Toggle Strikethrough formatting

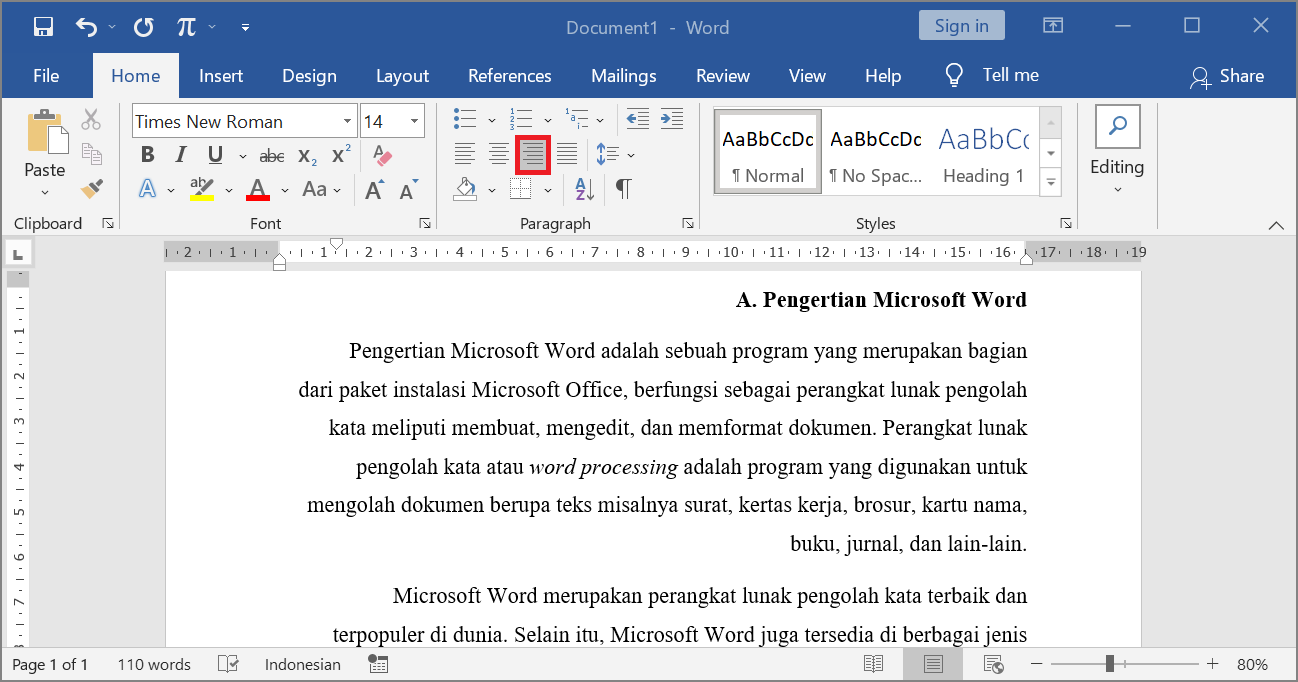tap(272, 155)
